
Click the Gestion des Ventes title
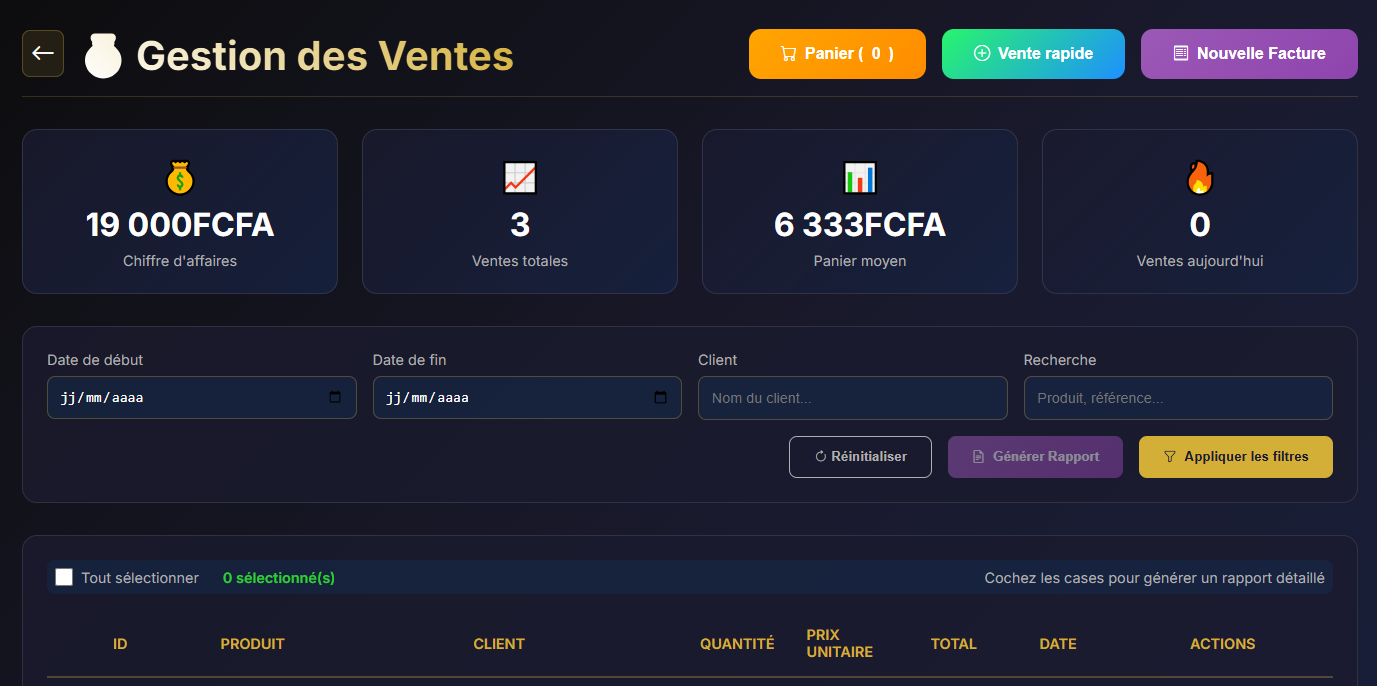[x=325, y=55]
